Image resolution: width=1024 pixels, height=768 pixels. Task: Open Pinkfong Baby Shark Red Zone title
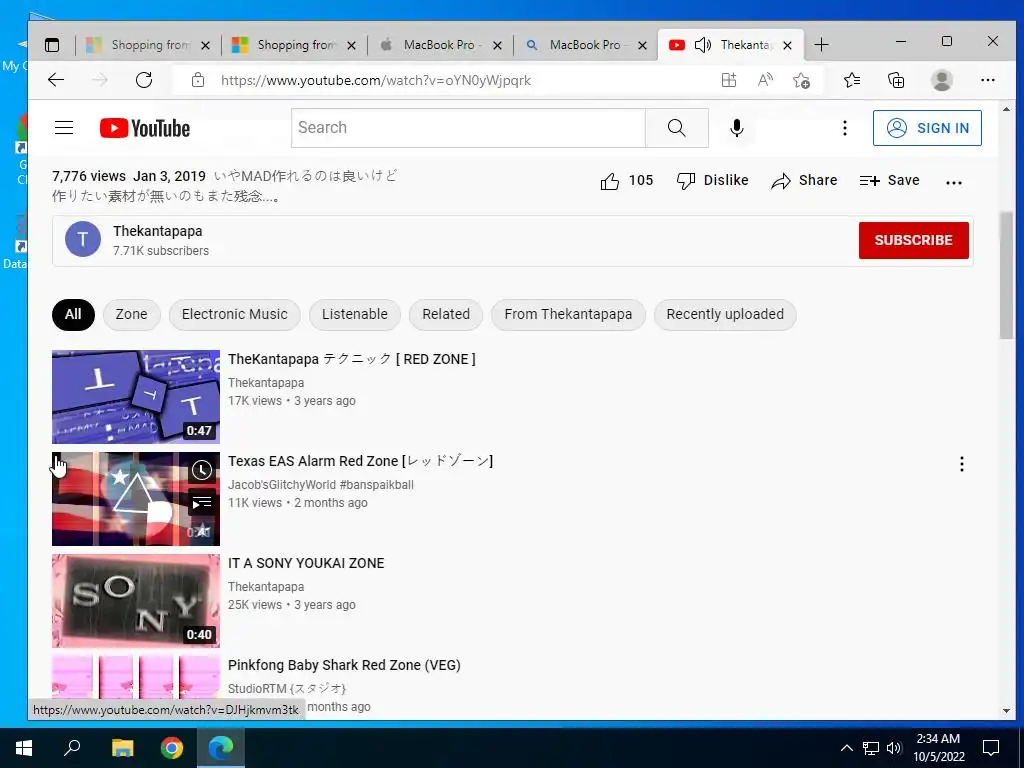point(344,665)
